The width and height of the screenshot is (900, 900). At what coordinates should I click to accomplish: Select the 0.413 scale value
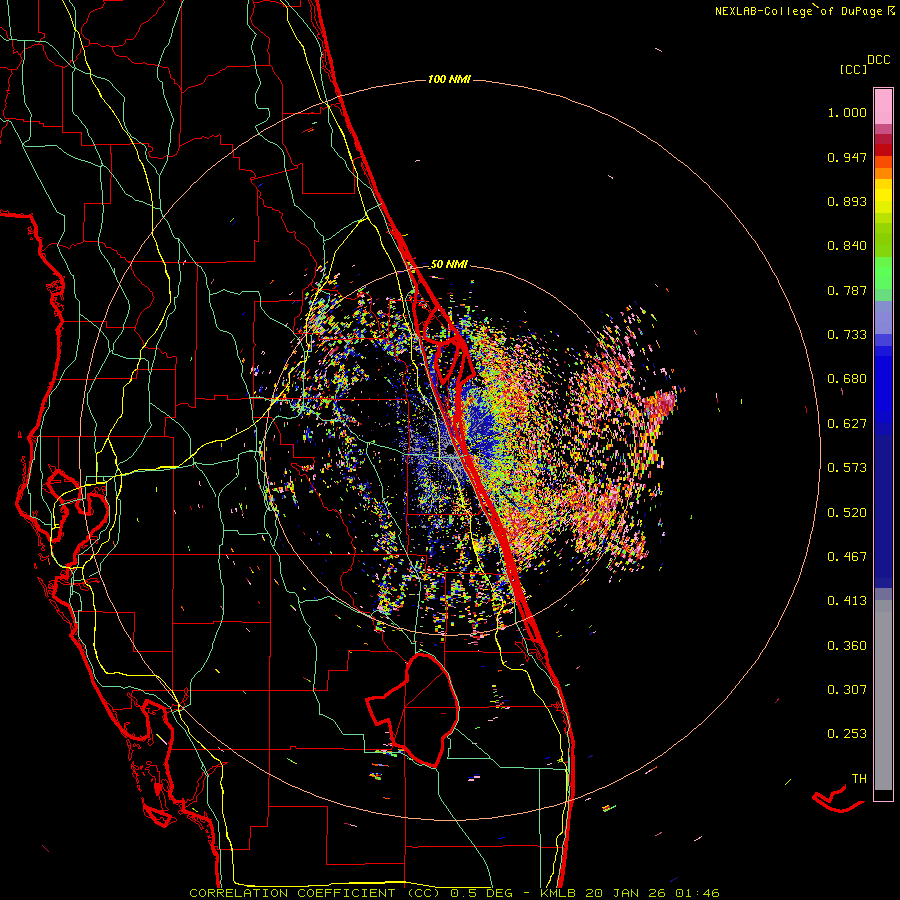847,601
